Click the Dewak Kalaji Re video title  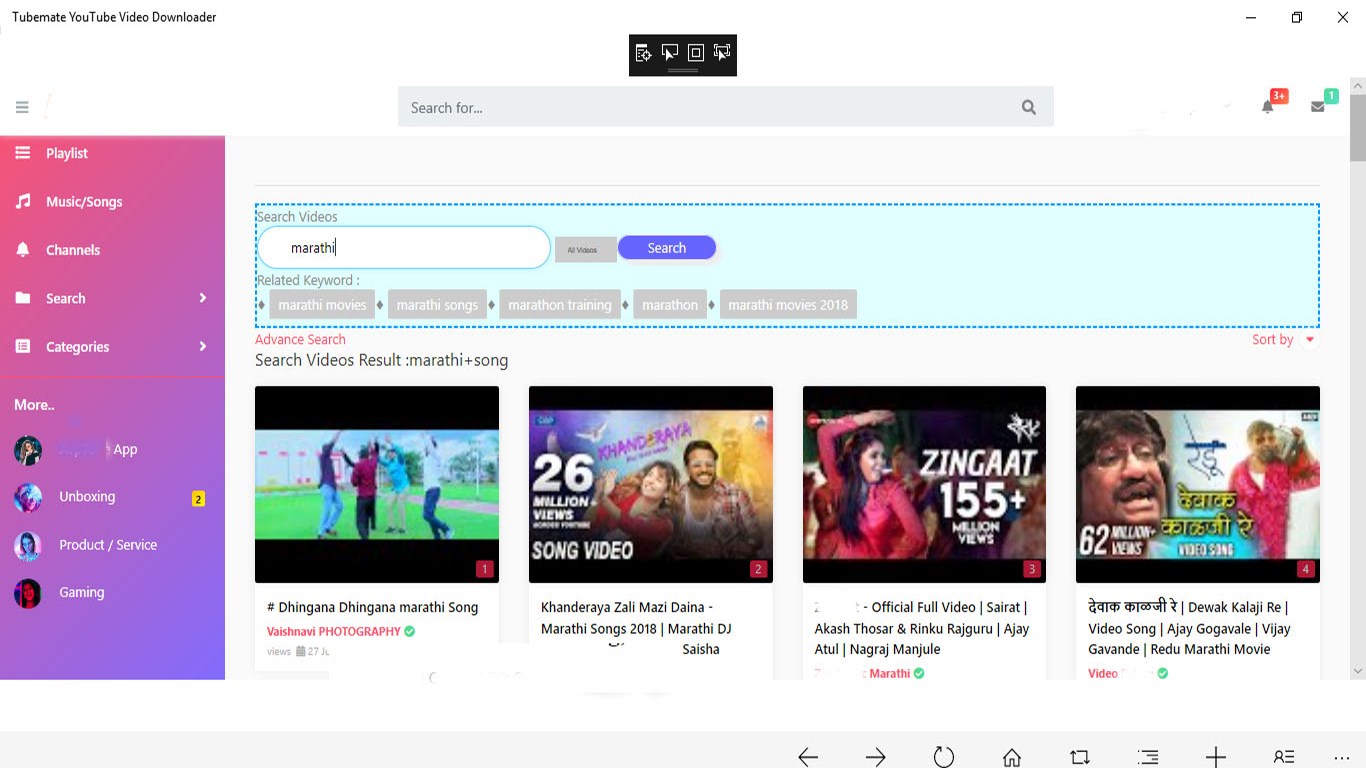1189,628
